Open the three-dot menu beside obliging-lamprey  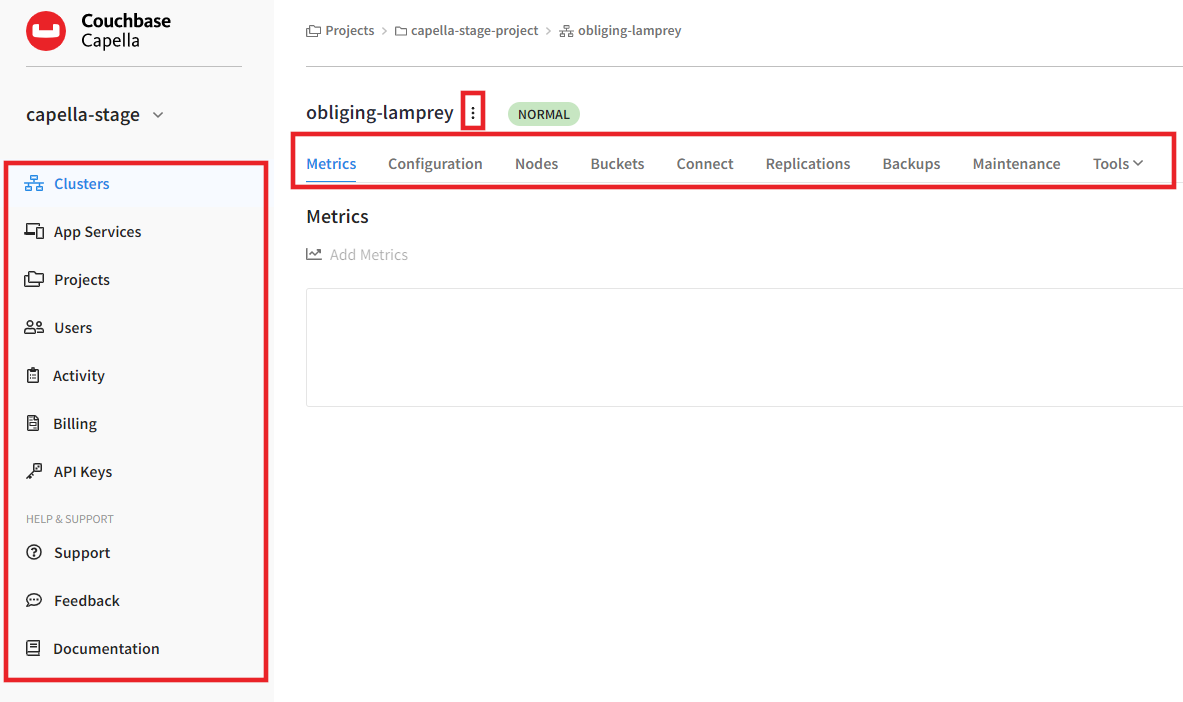point(473,113)
